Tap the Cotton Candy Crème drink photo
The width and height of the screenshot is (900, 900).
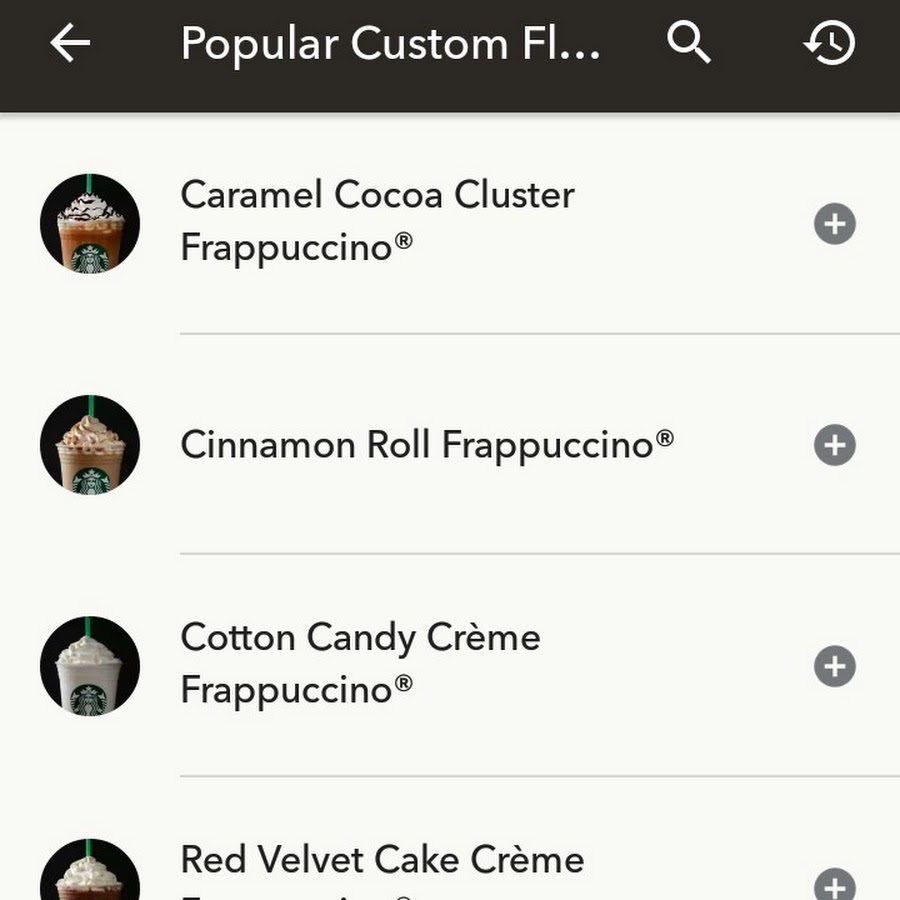(x=90, y=666)
